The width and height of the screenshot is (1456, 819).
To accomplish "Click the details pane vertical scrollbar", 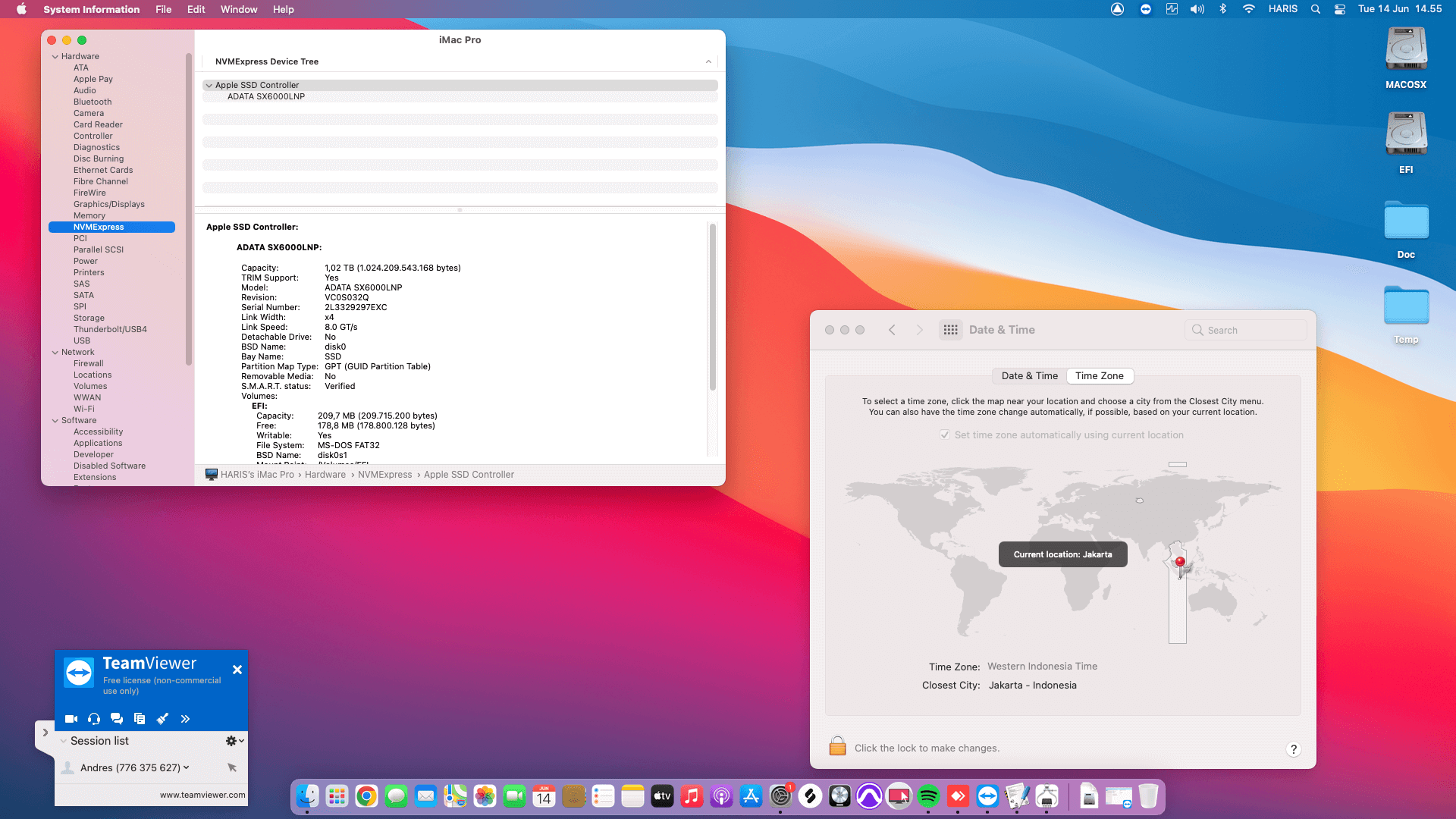I will 712,307.
